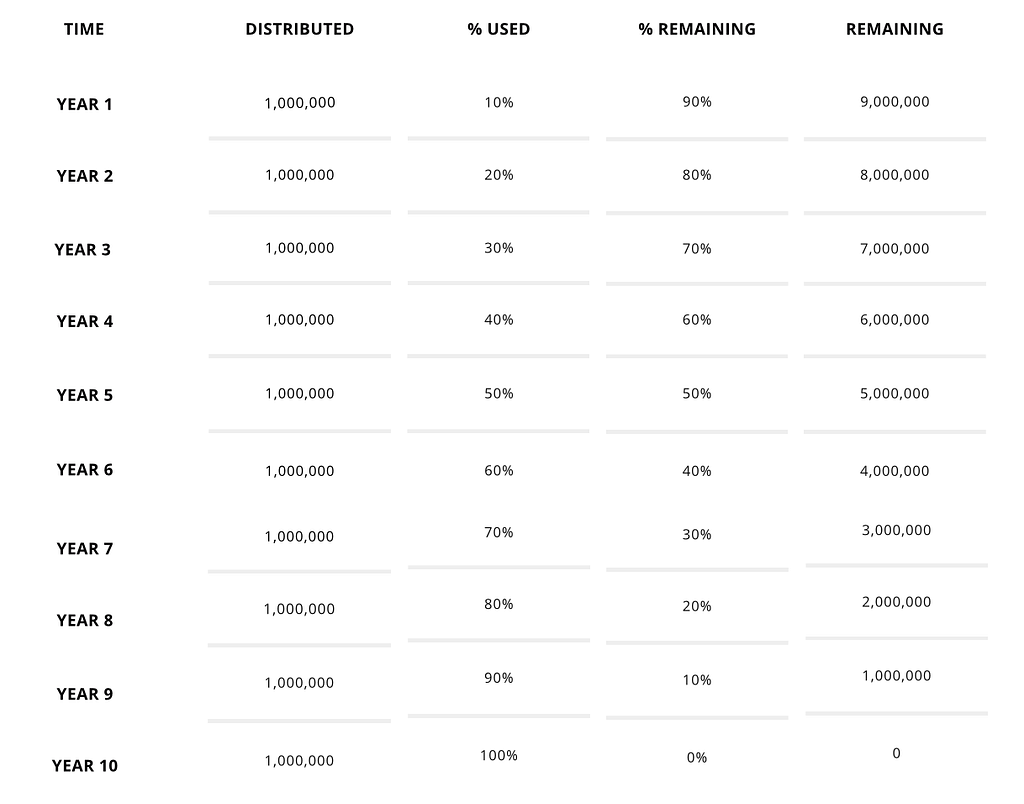Click Year 1 remaining value 9,000,000

pos(895,102)
